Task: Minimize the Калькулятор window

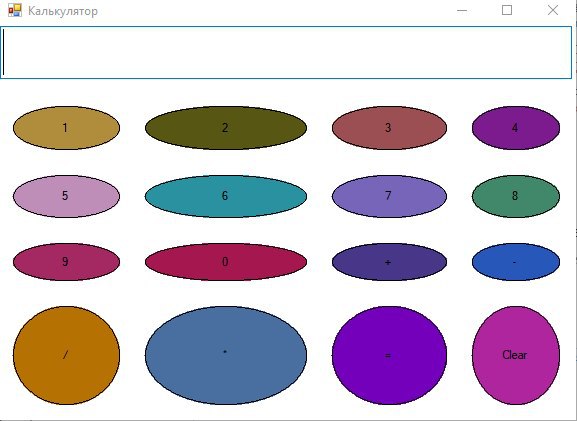Action: coord(462,10)
